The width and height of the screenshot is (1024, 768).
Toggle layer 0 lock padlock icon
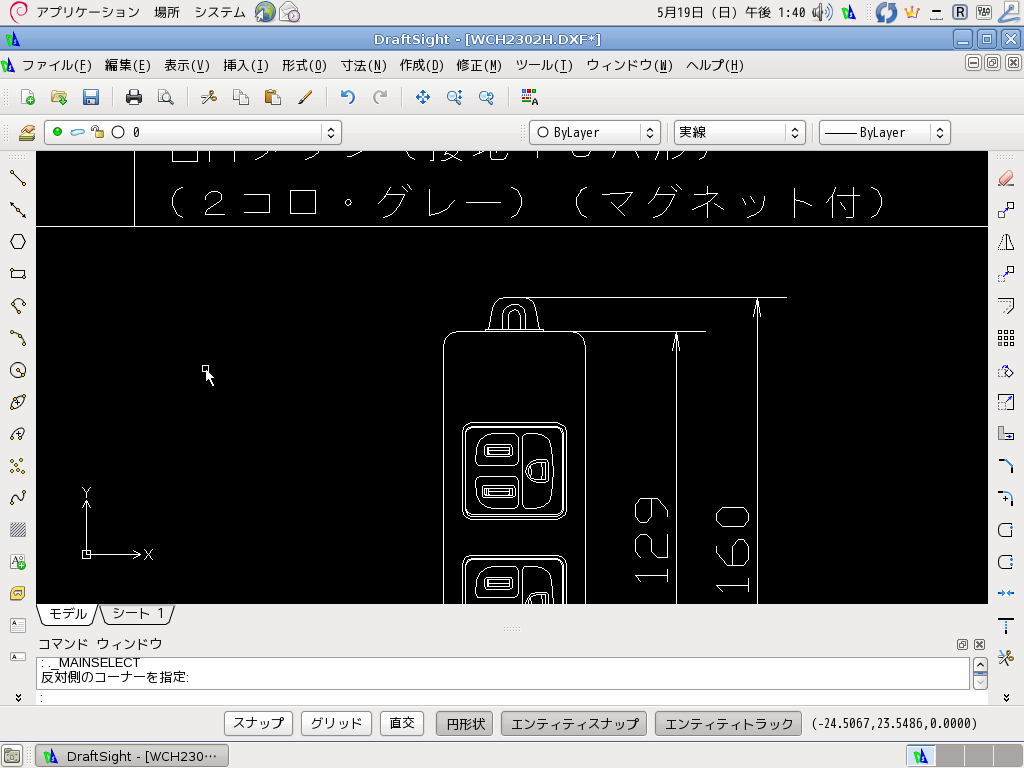click(97, 132)
